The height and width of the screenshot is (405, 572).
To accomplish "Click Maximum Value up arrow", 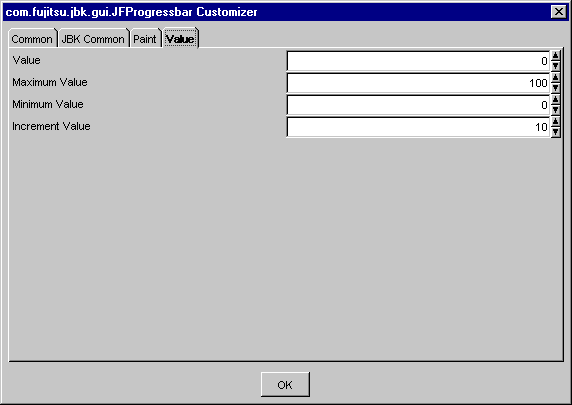I will click(555, 77).
